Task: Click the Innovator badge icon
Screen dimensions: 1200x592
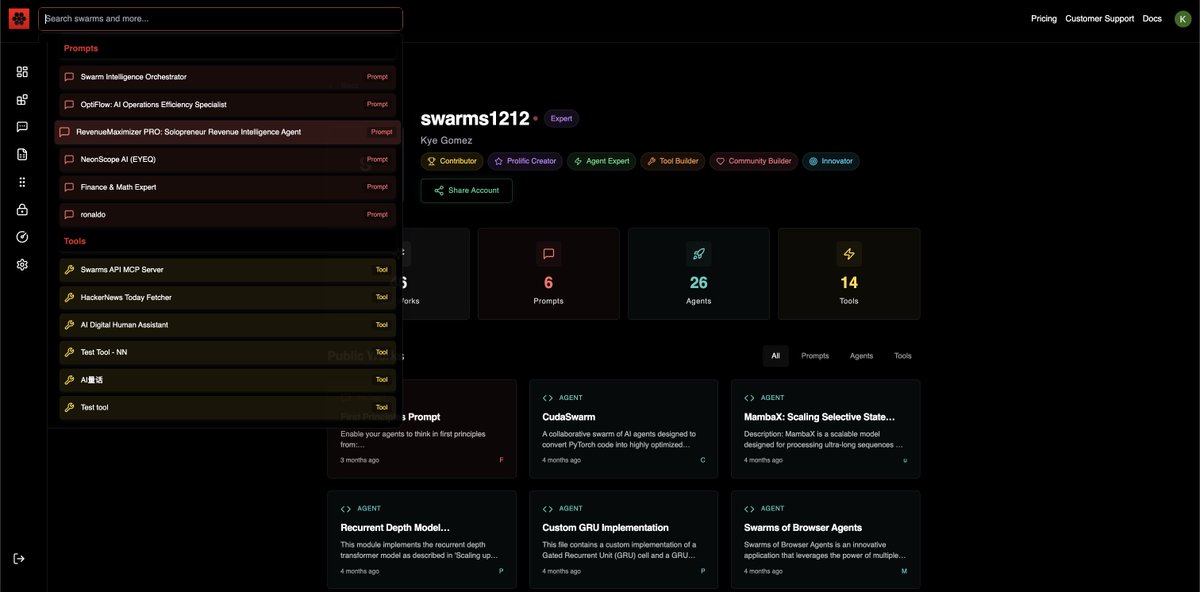Action: [813, 161]
